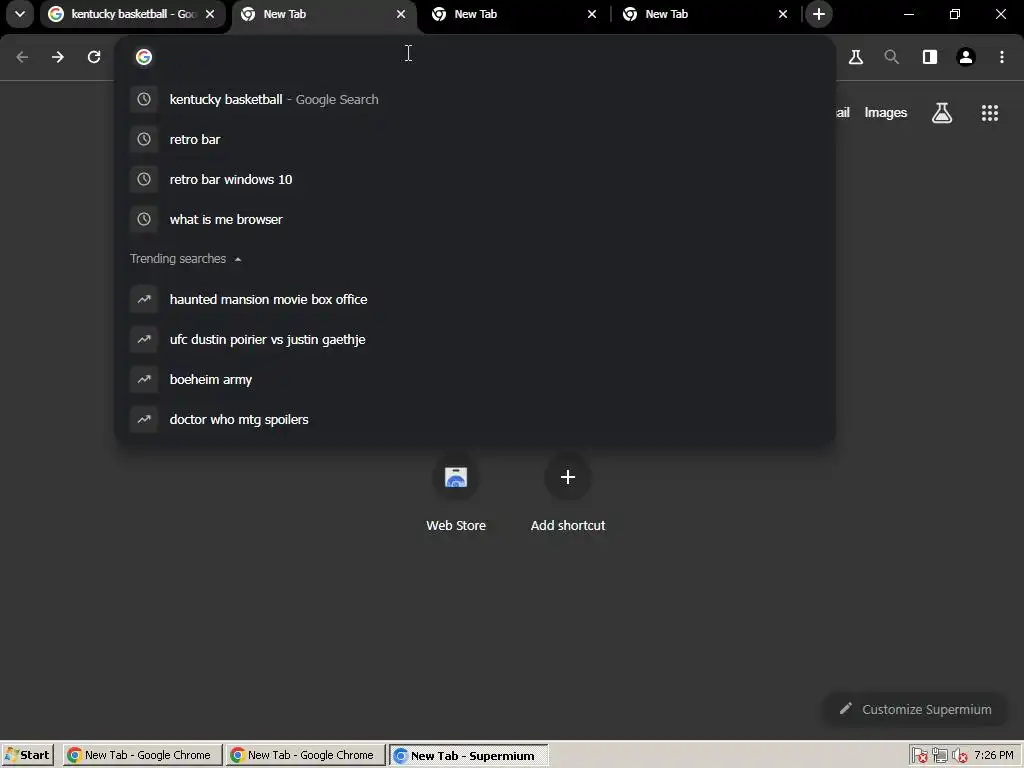Click clock icon beside what is me browser
The image size is (1024, 768).
coord(144,219)
